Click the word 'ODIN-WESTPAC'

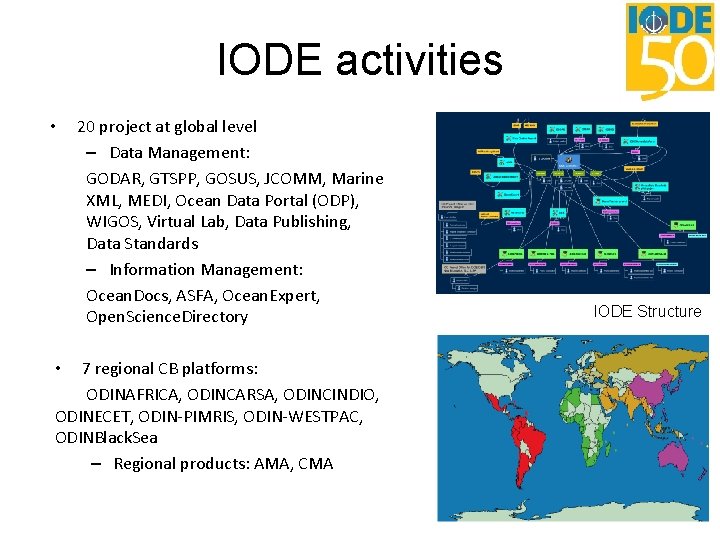coord(302,417)
